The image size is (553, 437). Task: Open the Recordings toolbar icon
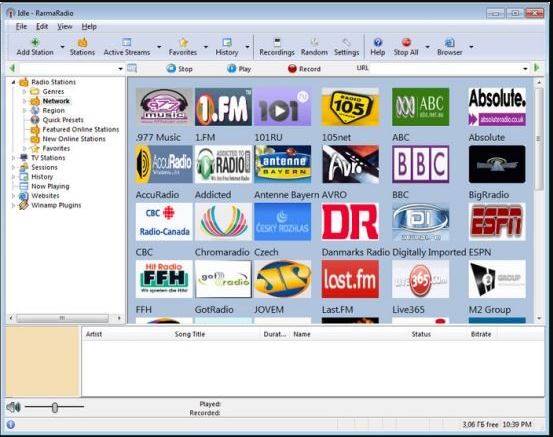(x=278, y=42)
